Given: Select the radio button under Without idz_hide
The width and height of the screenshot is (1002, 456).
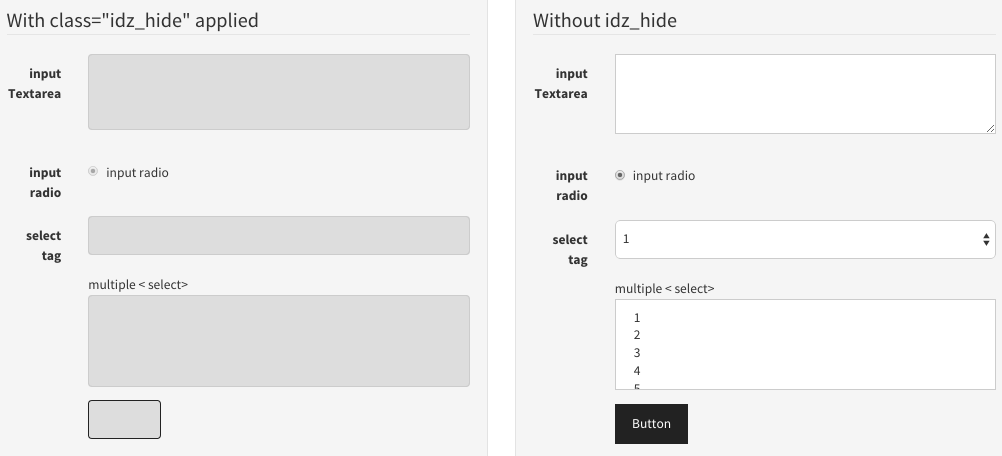Looking at the screenshot, I should coord(620,176).
